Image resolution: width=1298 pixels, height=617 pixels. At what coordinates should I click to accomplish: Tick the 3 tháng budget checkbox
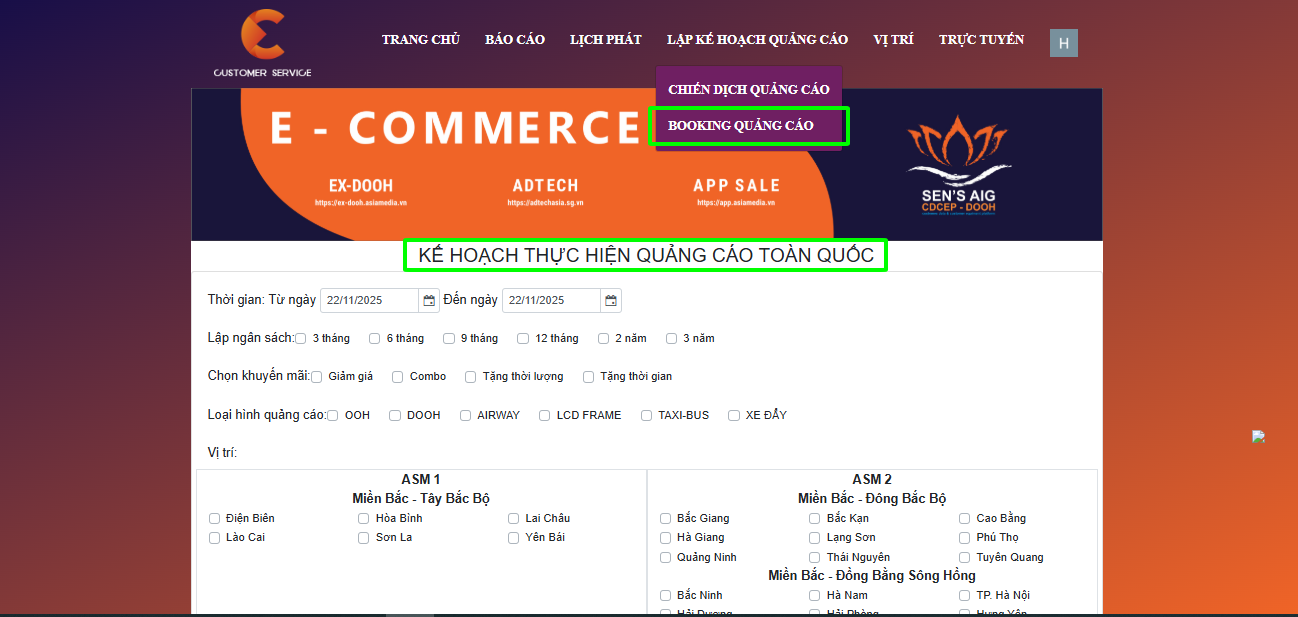pos(300,339)
